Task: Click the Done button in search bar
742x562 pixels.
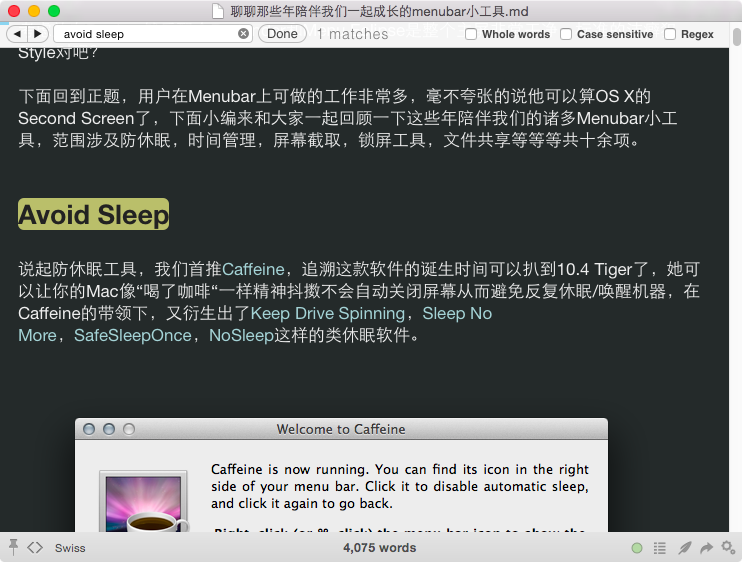Action: coord(282,34)
